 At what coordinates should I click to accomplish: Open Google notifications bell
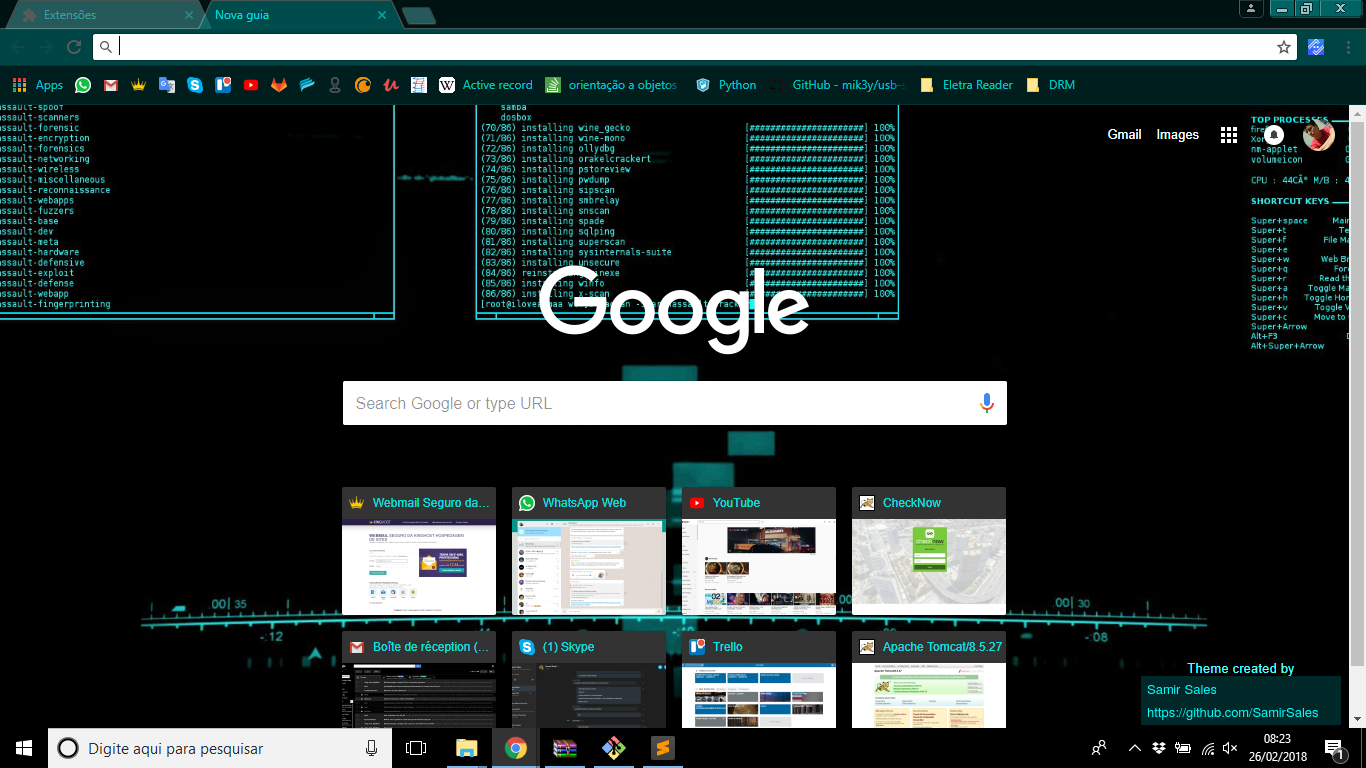pos(1274,135)
